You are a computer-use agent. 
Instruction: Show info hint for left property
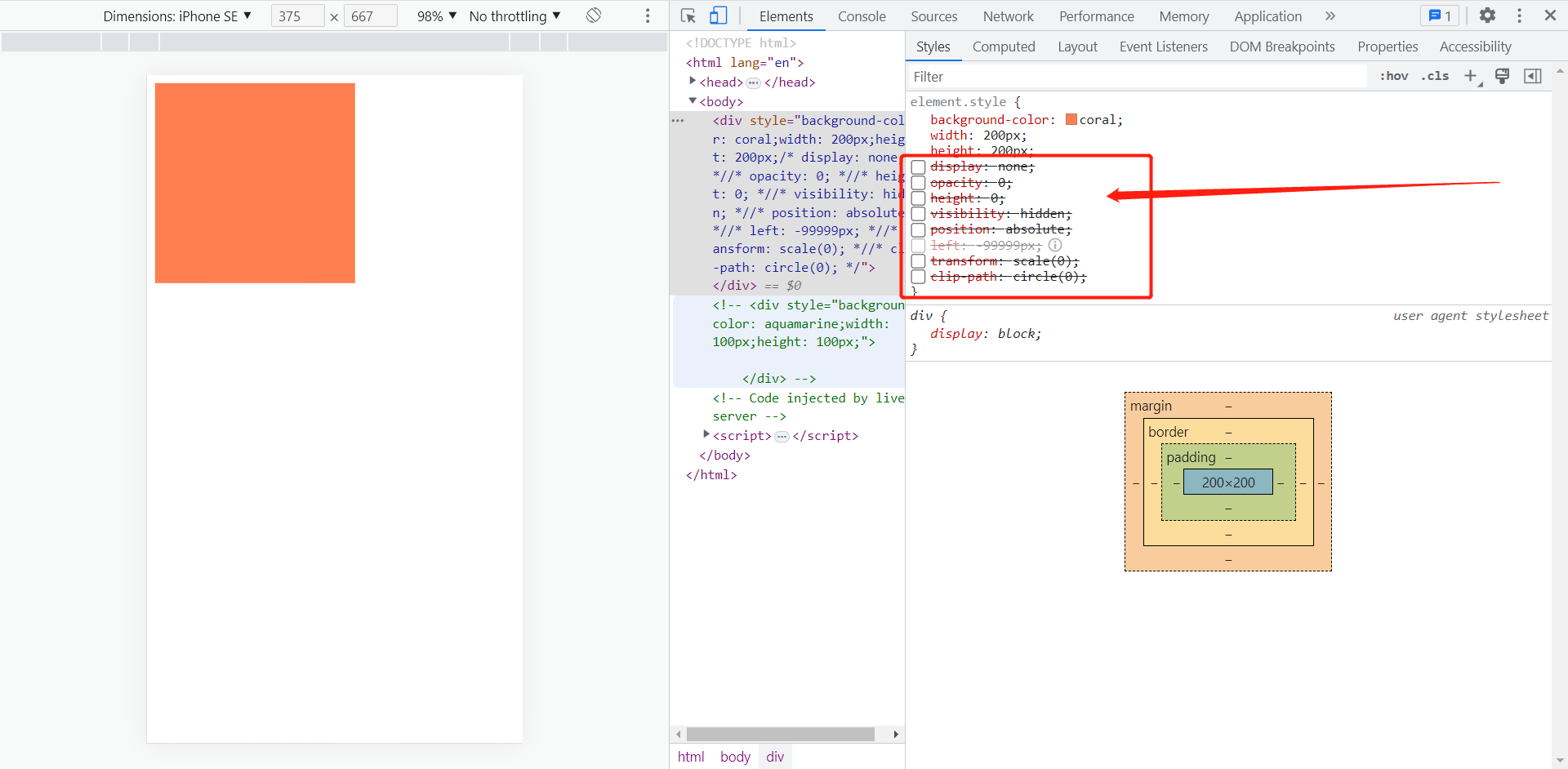pos(1055,245)
